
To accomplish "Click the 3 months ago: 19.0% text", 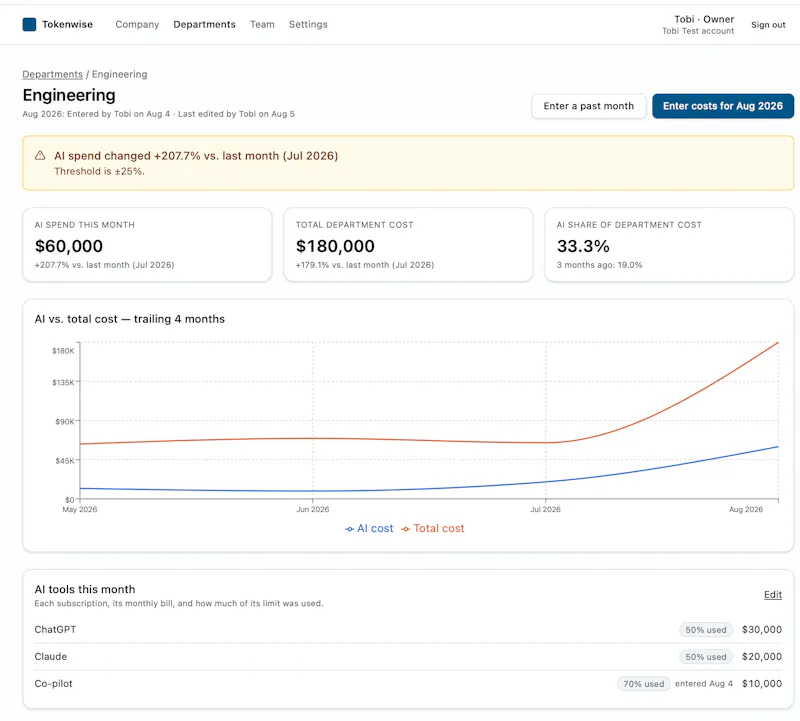I will (x=599, y=265).
